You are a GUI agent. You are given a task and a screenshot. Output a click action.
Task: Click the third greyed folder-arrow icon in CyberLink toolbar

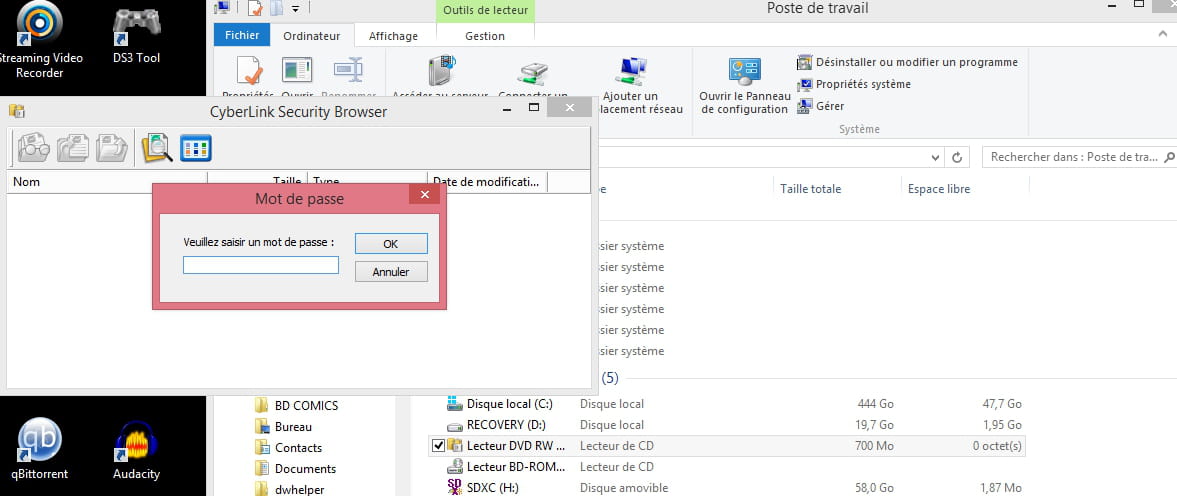[112, 147]
